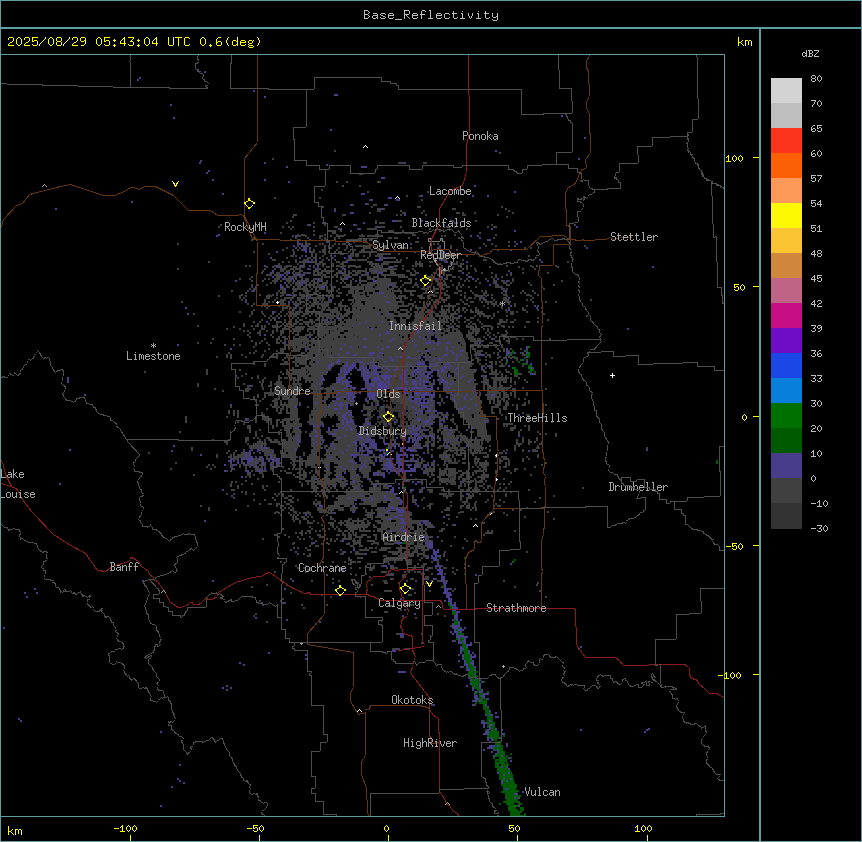Click the Sylvan map label
The height and width of the screenshot is (842, 862).
tap(391, 245)
